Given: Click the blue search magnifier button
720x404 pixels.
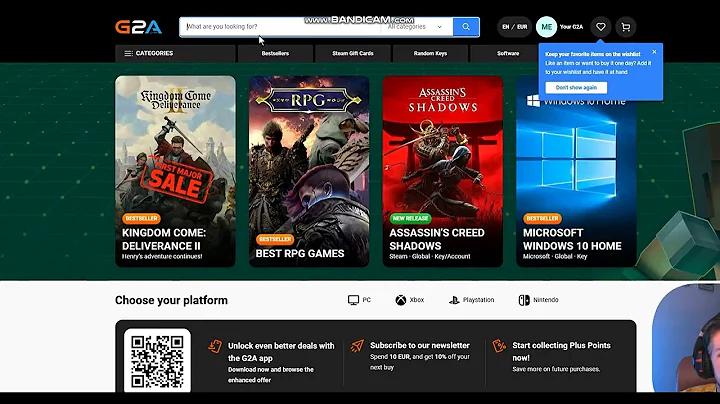Looking at the screenshot, I should (466, 27).
